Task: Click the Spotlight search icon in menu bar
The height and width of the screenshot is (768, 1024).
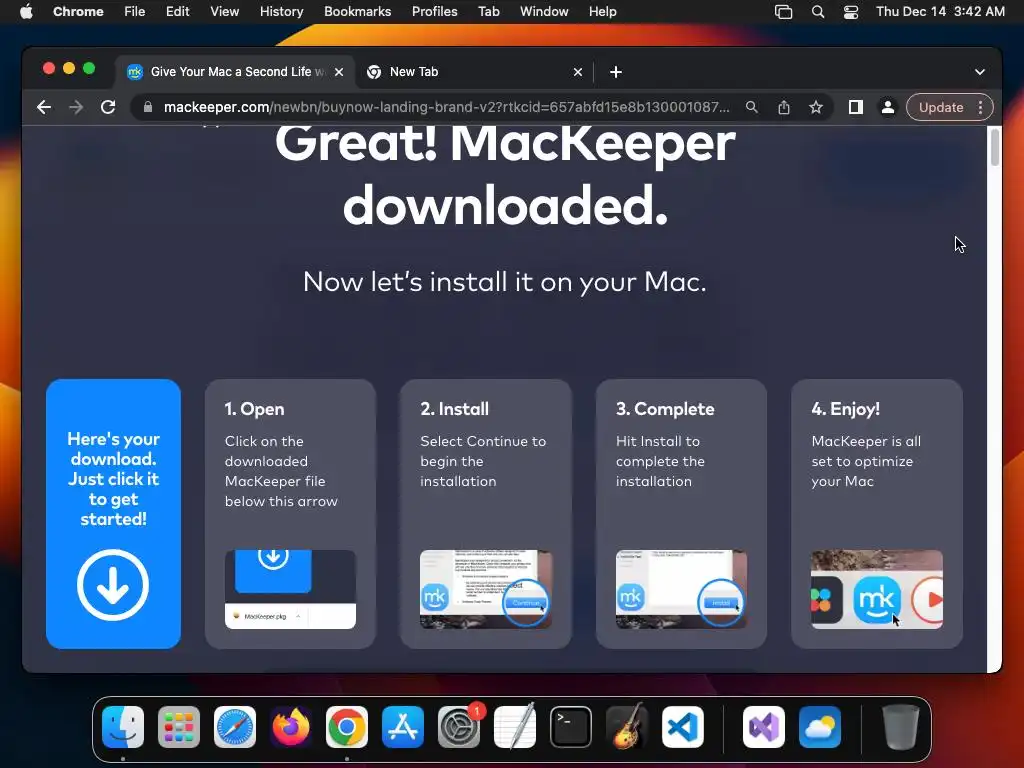Action: (x=818, y=11)
